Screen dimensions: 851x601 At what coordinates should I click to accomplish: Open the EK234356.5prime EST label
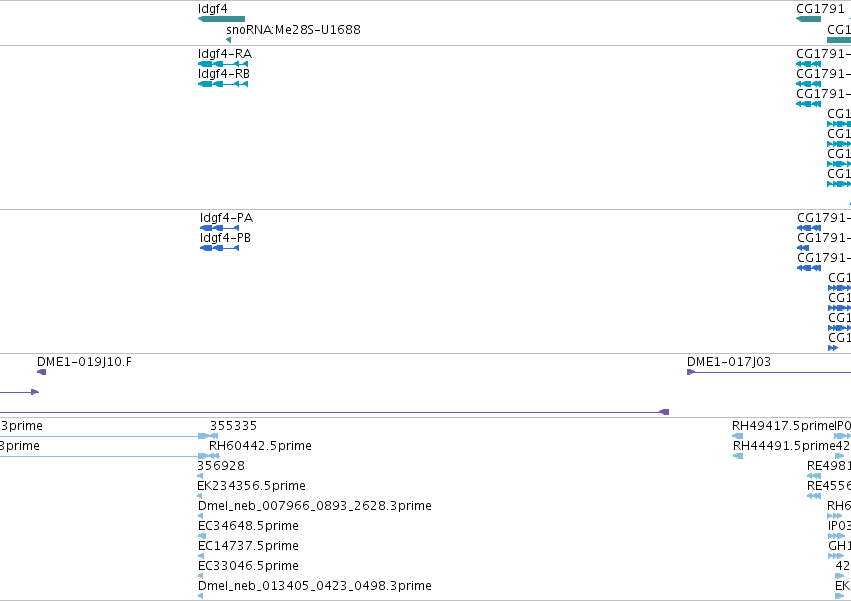tap(251, 486)
